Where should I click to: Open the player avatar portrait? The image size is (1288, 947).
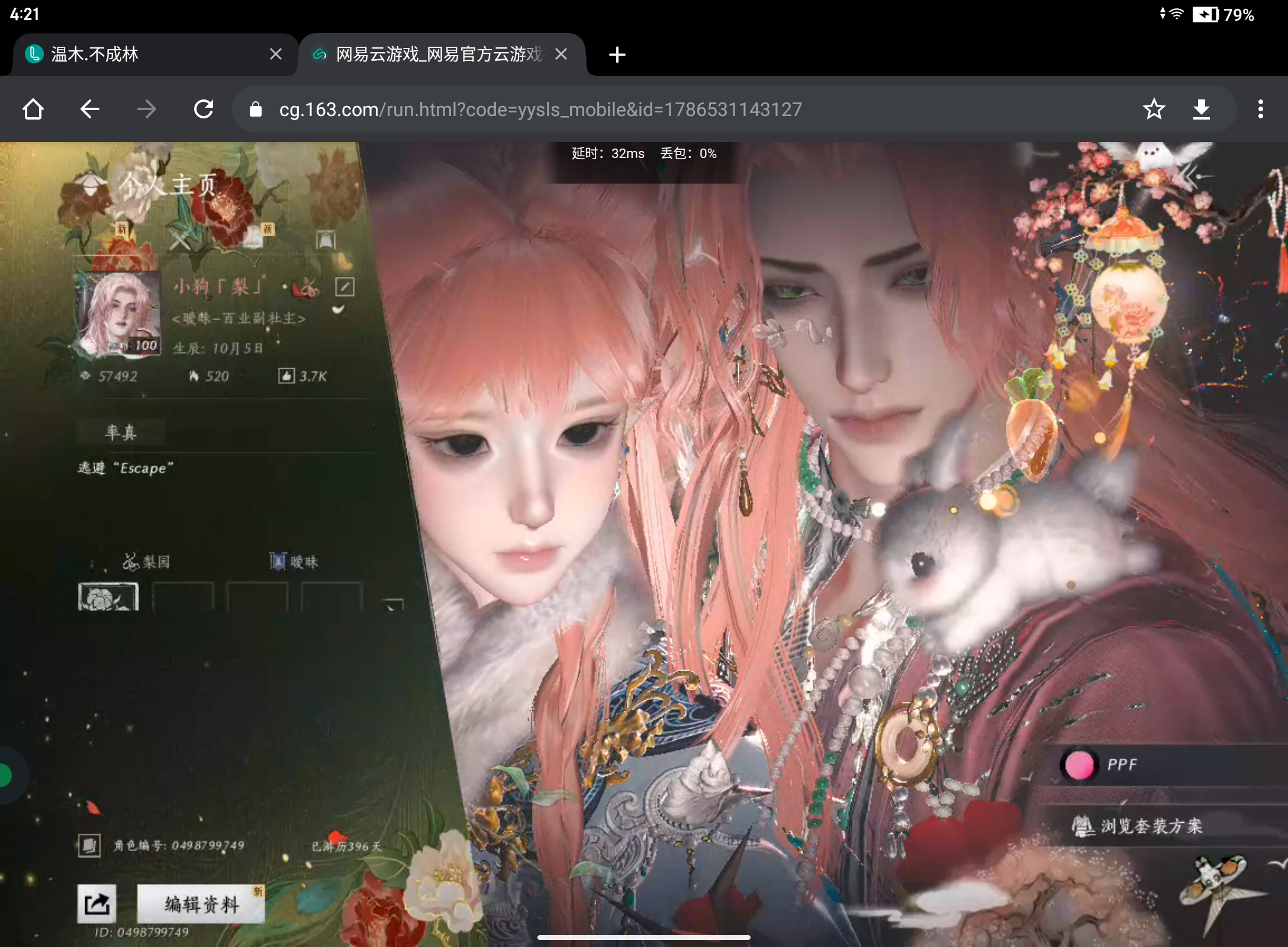(x=120, y=314)
